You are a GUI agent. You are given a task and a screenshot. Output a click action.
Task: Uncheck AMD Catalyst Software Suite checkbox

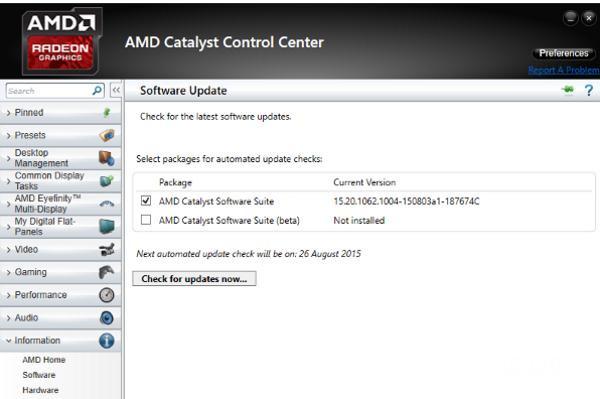pos(146,200)
